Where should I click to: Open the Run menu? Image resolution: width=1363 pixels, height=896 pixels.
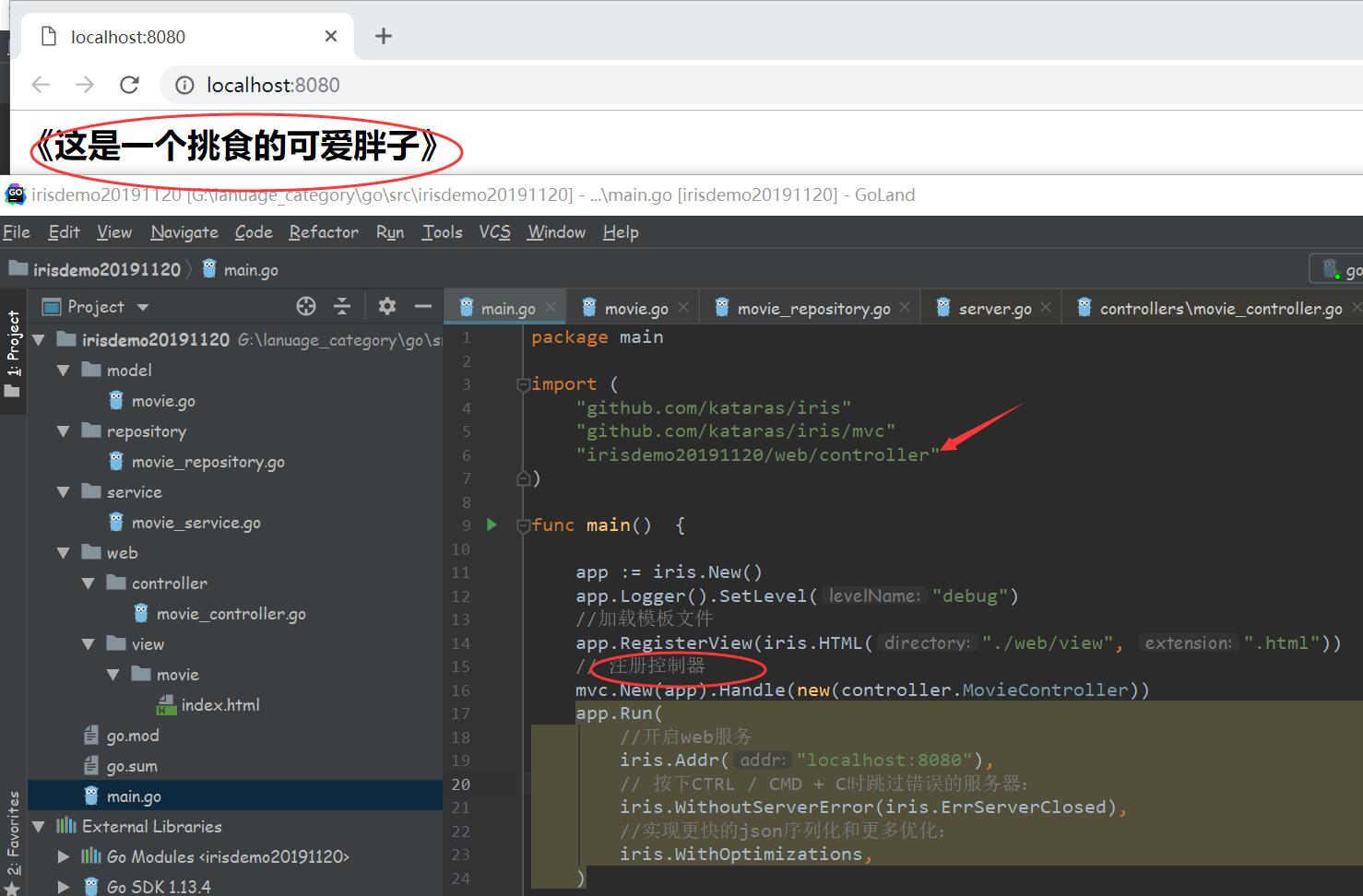click(x=390, y=232)
